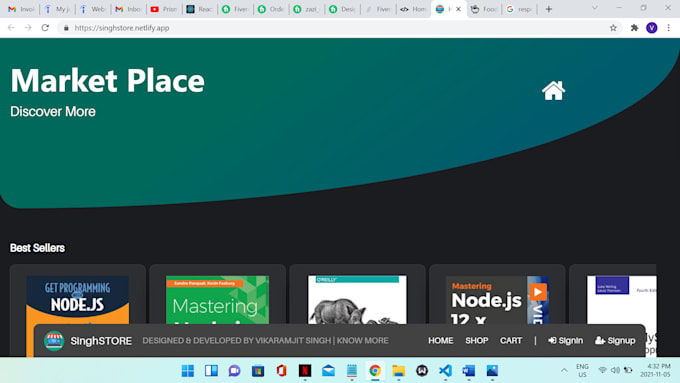Open the Wi-Fi network tray icon
680x383 pixels.
click(602, 370)
